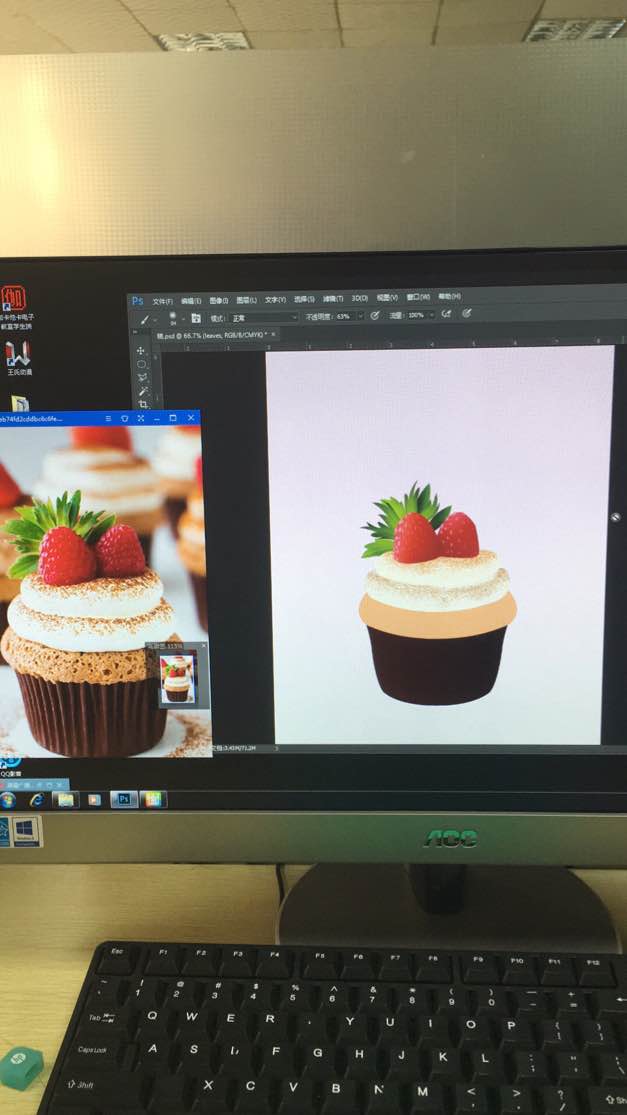Select the Move tool in Photoshop toolbar
This screenshot has width=627, height=1115.
141,351
